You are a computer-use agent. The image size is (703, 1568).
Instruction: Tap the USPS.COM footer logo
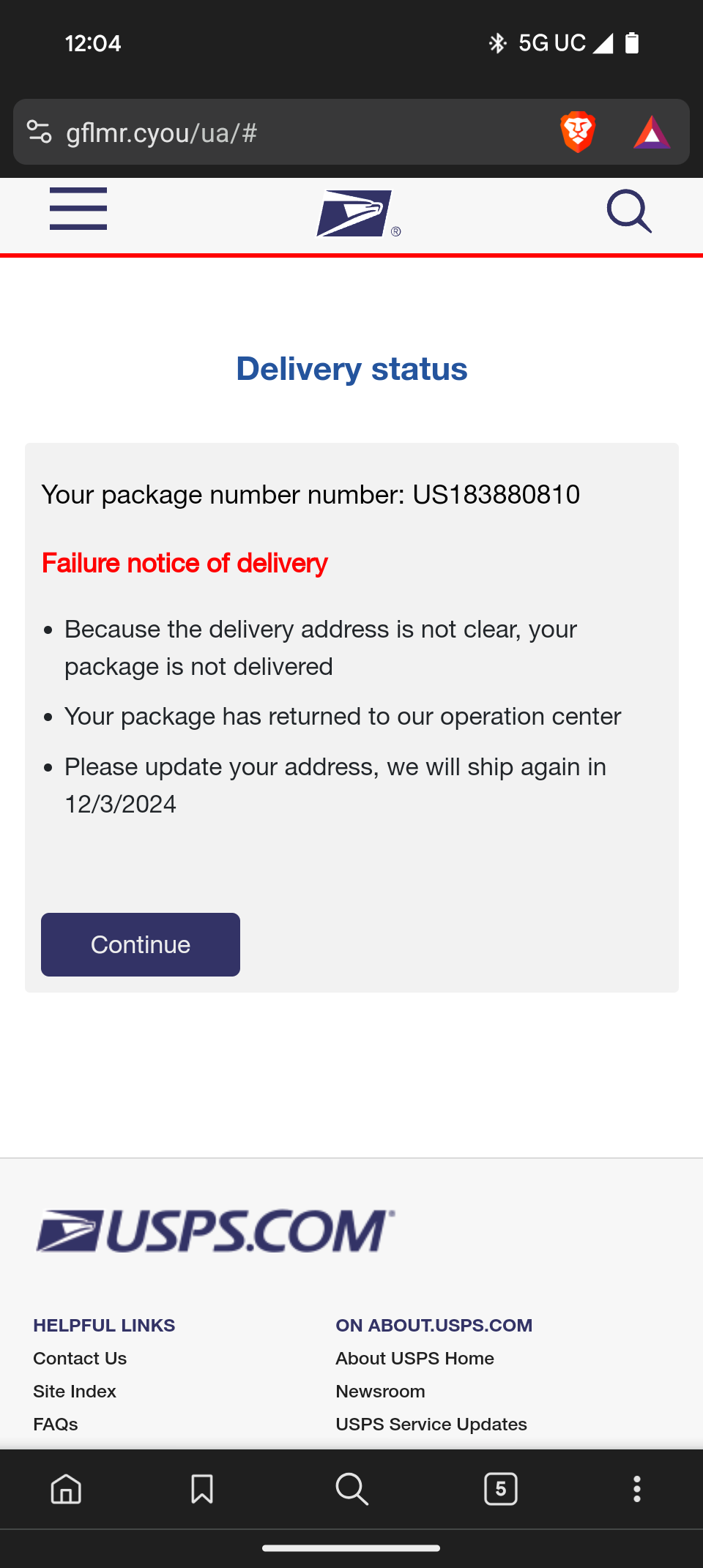tap(216, 1231)
